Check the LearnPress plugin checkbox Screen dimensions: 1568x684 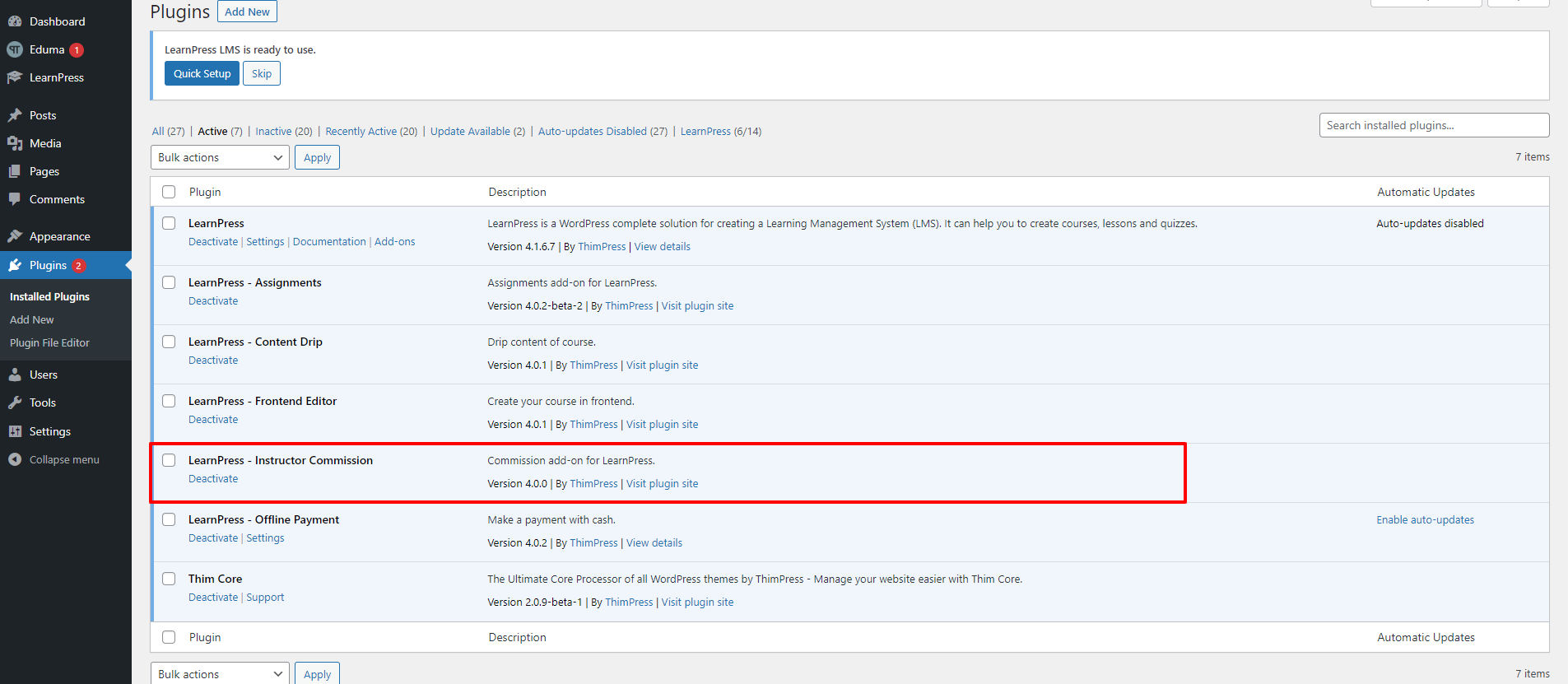[x=169, y=223]
